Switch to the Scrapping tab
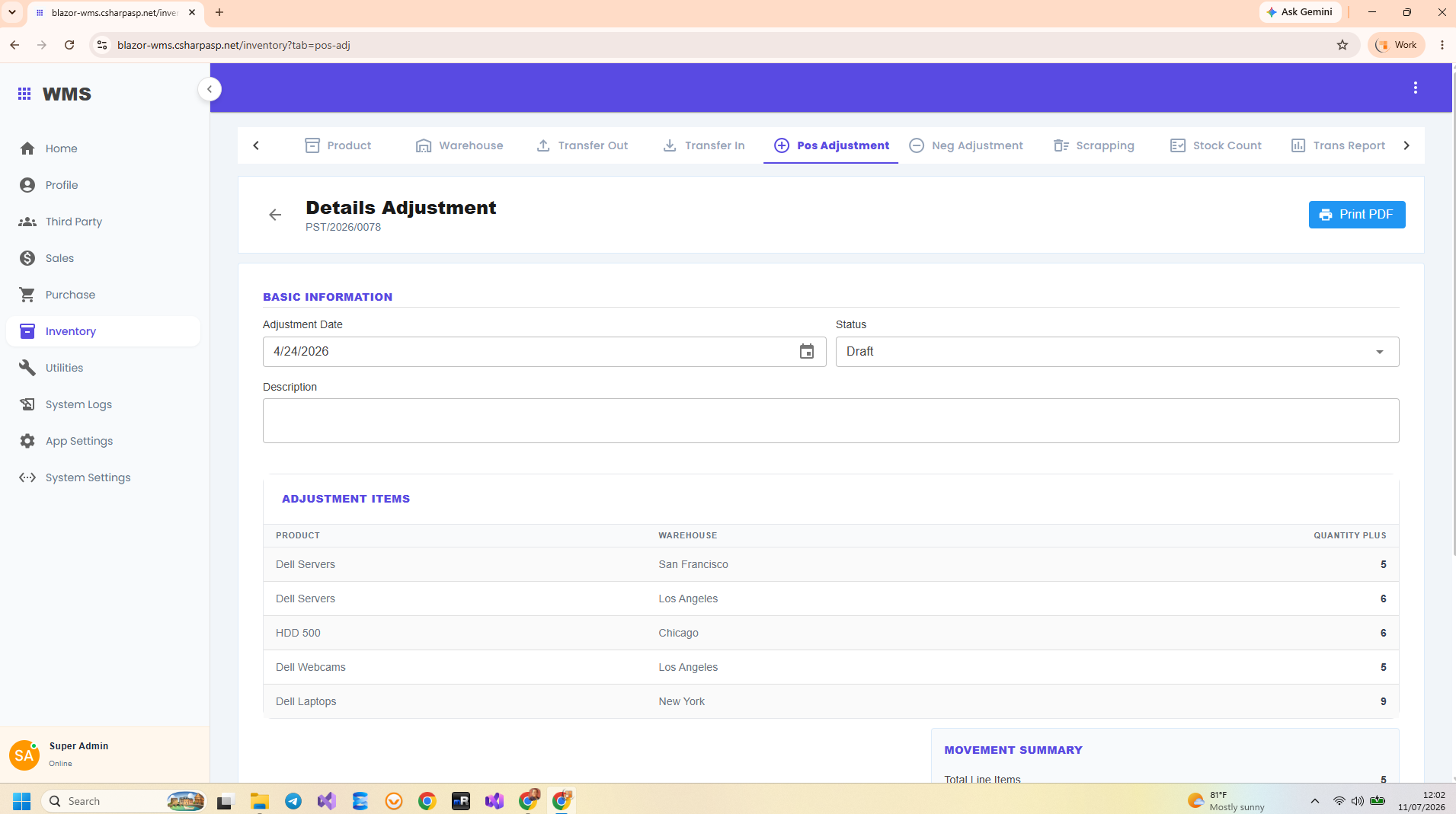The image size is (1456, 814). 1093,145
